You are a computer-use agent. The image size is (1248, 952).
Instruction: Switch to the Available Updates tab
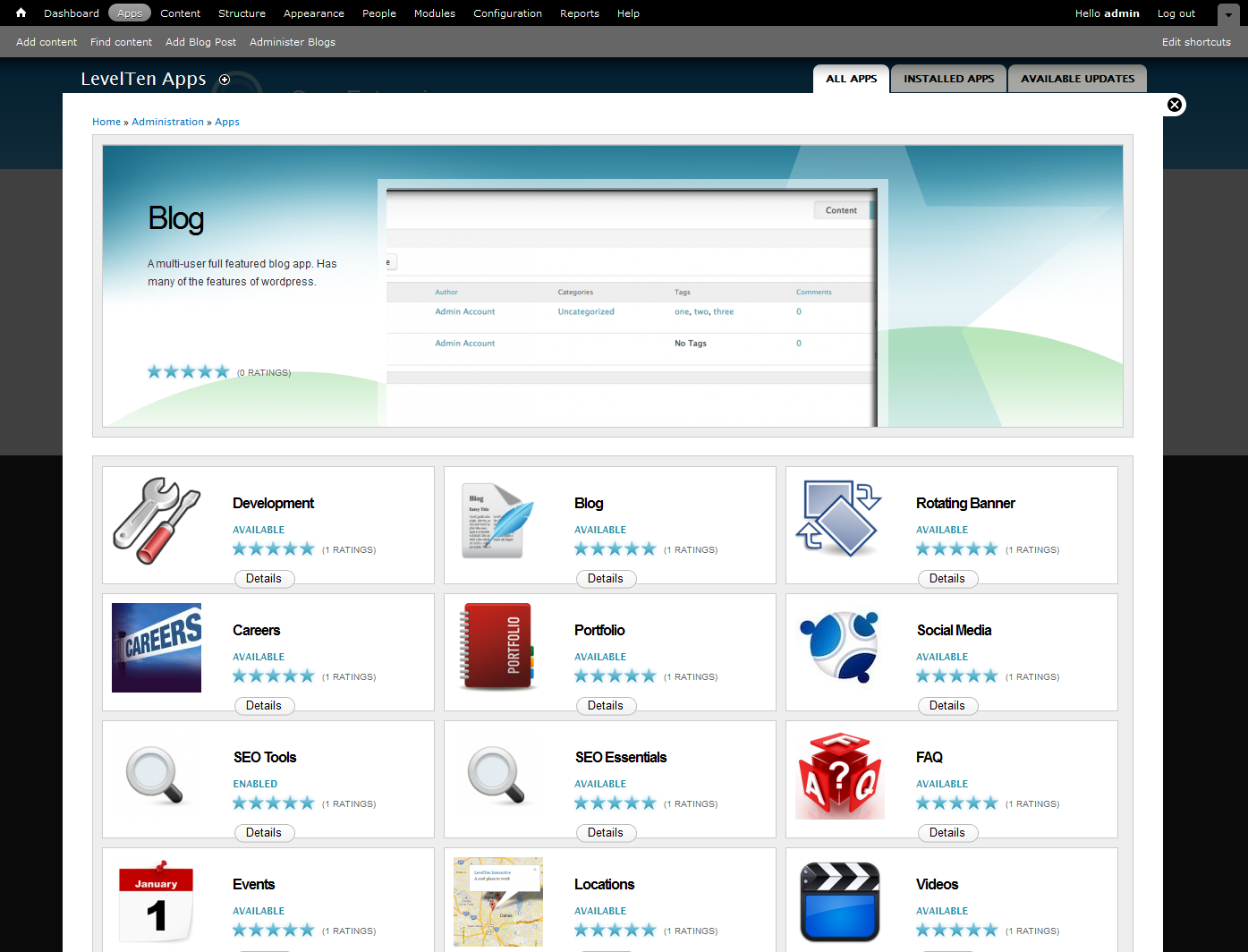pyautogui.click(x=1076, y=78)
